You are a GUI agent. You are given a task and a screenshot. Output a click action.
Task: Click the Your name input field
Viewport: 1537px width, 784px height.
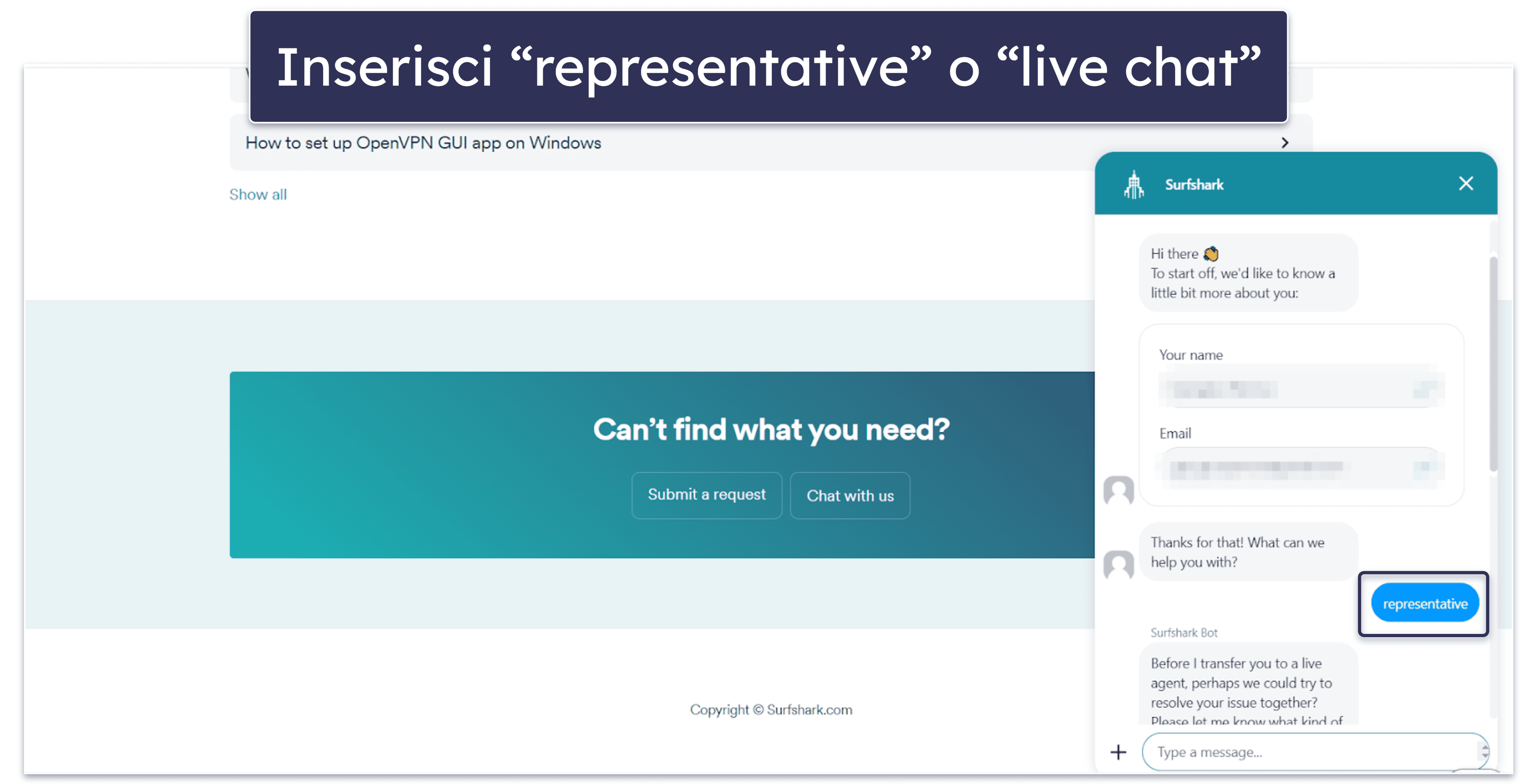point(1301,389)
